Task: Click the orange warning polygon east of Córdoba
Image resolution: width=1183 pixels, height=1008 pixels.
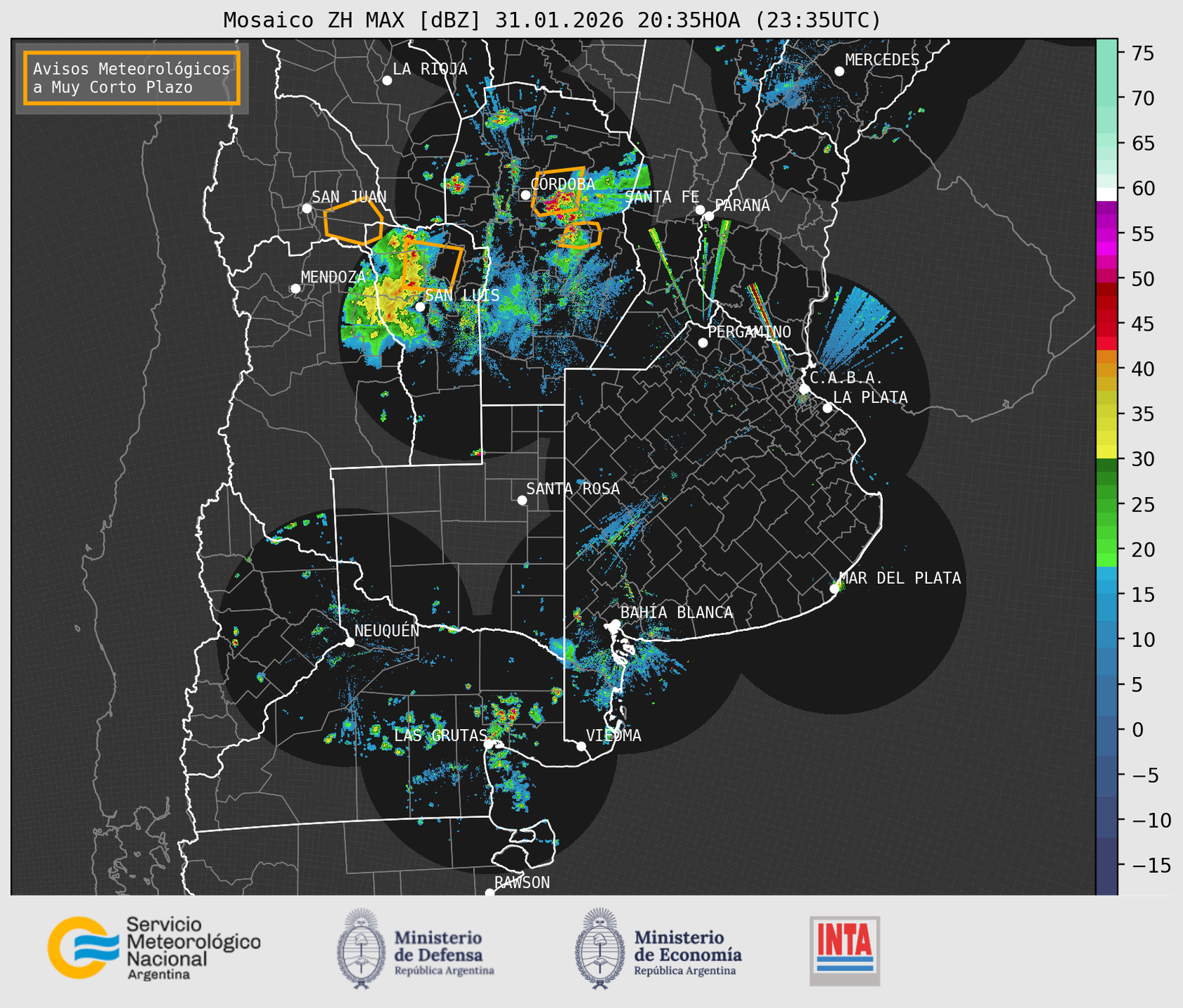Action: pyautogui.click(x=557, y=191)
